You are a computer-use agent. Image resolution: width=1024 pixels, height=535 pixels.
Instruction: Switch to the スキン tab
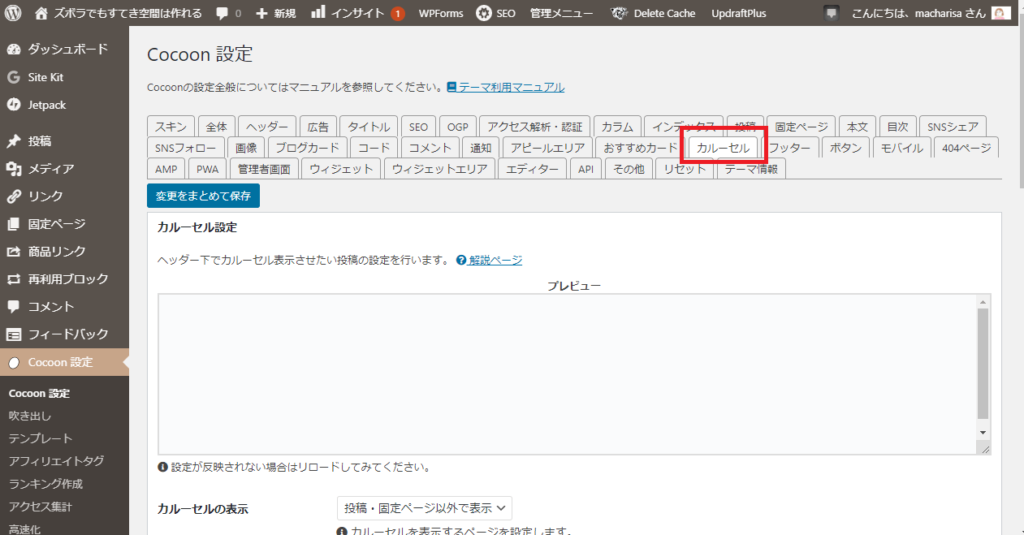click(171, 127)
